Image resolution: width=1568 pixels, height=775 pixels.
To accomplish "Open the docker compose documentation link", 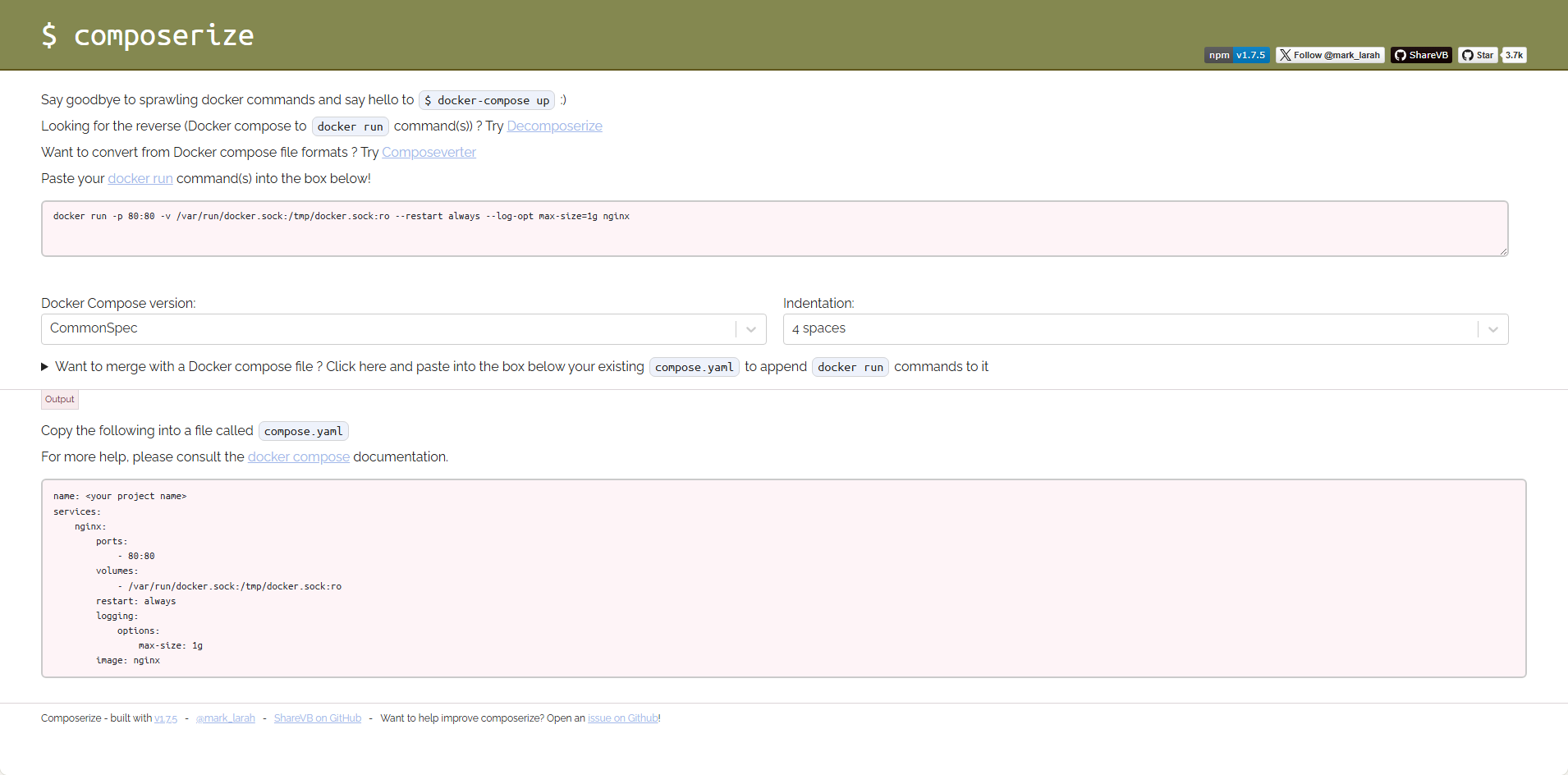I will click(299, 456).
